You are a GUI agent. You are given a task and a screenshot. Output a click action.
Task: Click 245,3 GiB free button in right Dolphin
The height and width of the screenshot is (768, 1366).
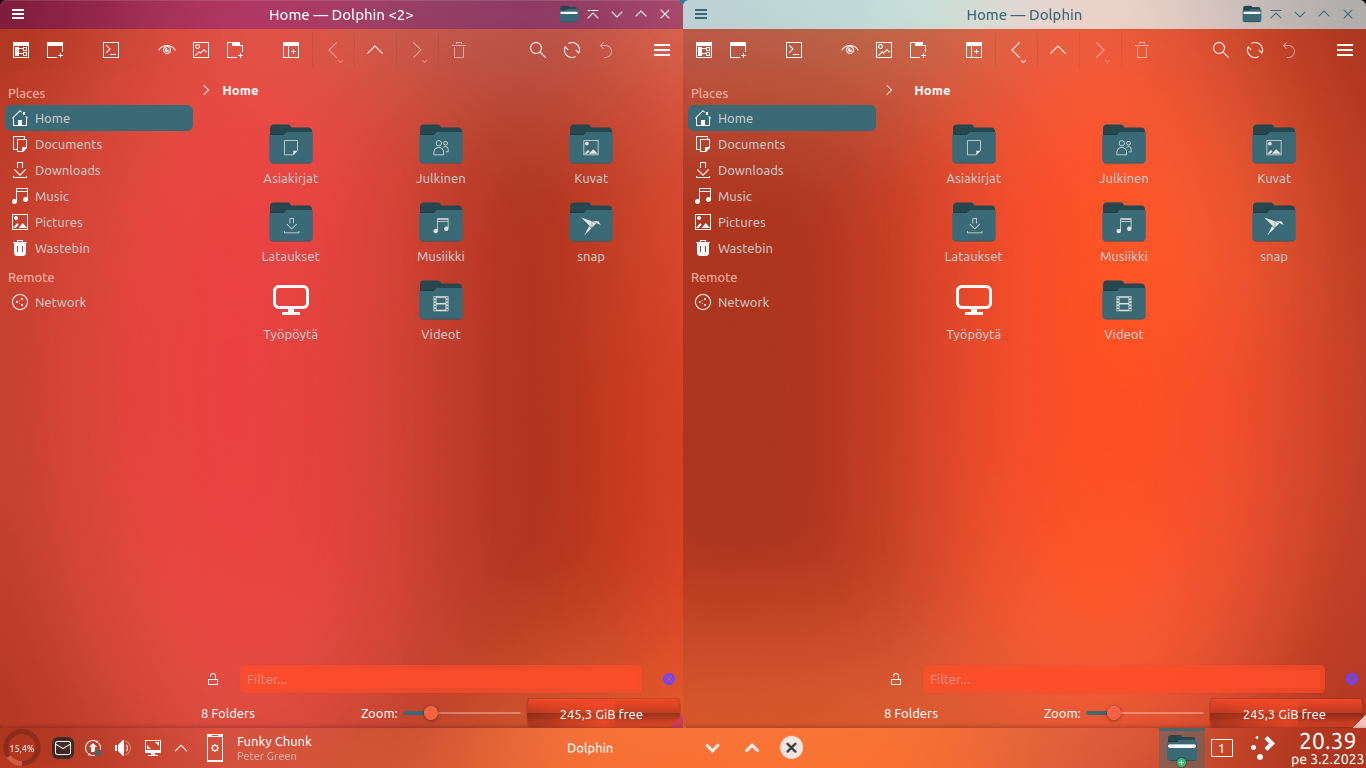pyautogui.click(x=1285, y=714)
